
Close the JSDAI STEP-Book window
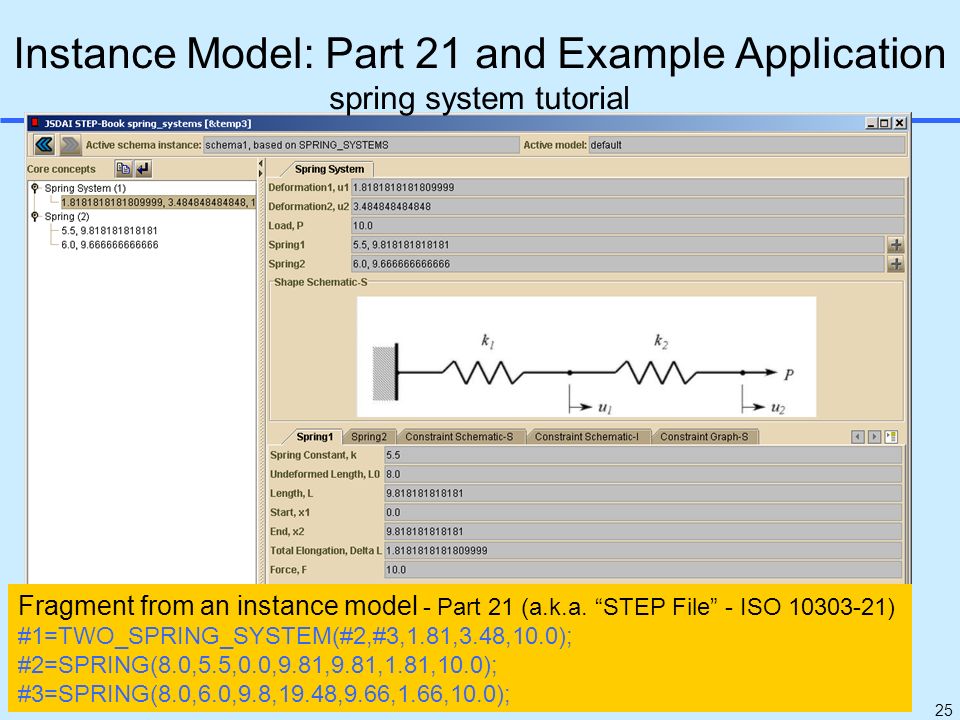pyautogui.click(x=899, y=123)
